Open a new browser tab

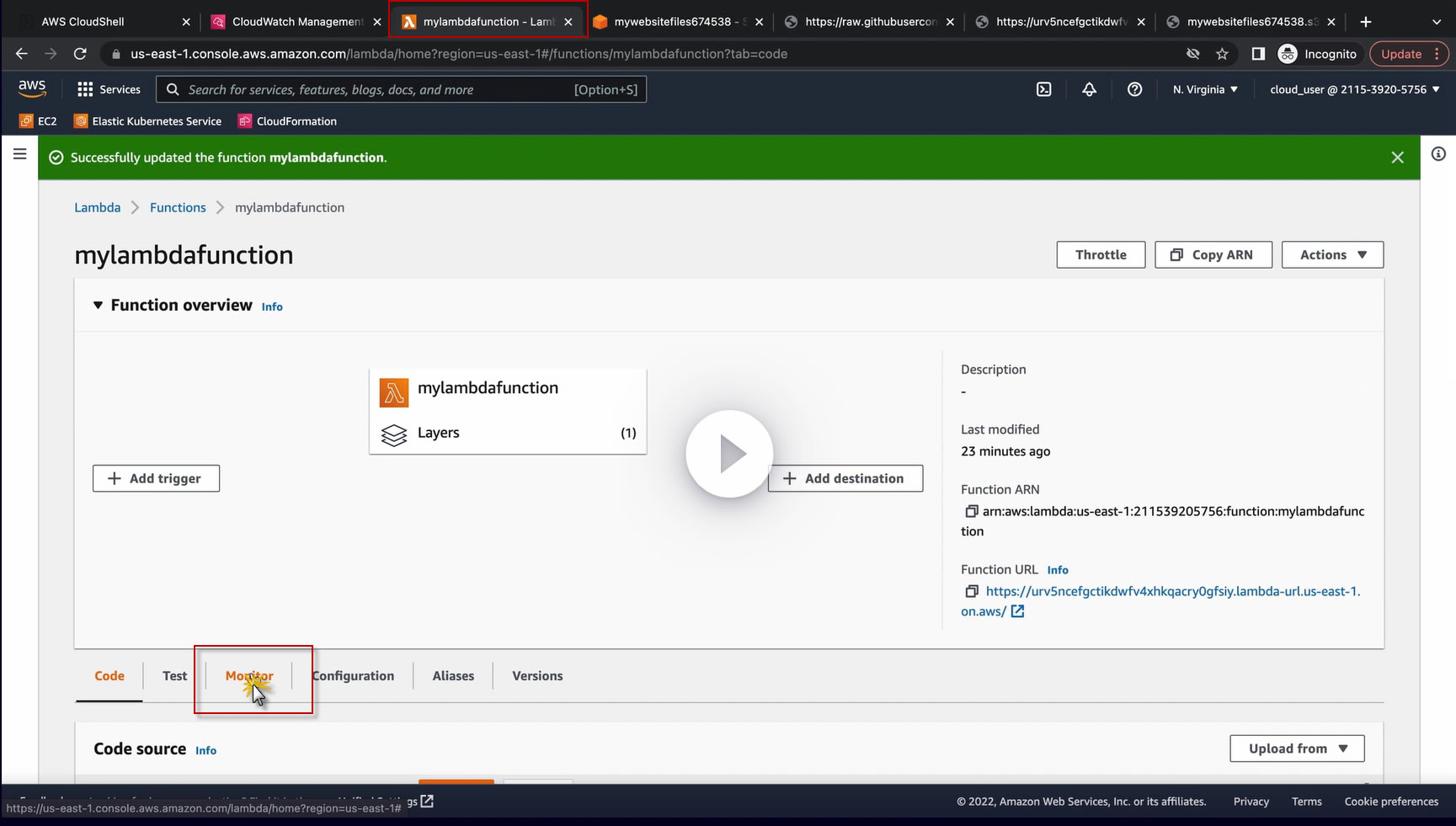tap(1366, 22)
